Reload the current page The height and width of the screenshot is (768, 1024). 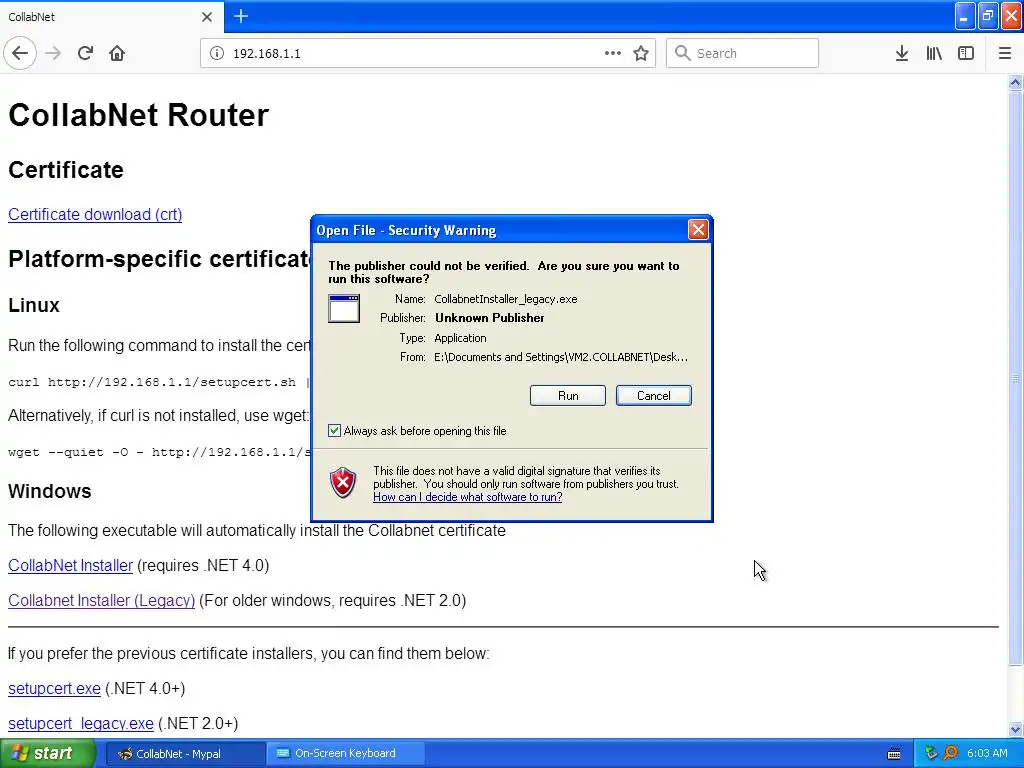coord(85,53)
